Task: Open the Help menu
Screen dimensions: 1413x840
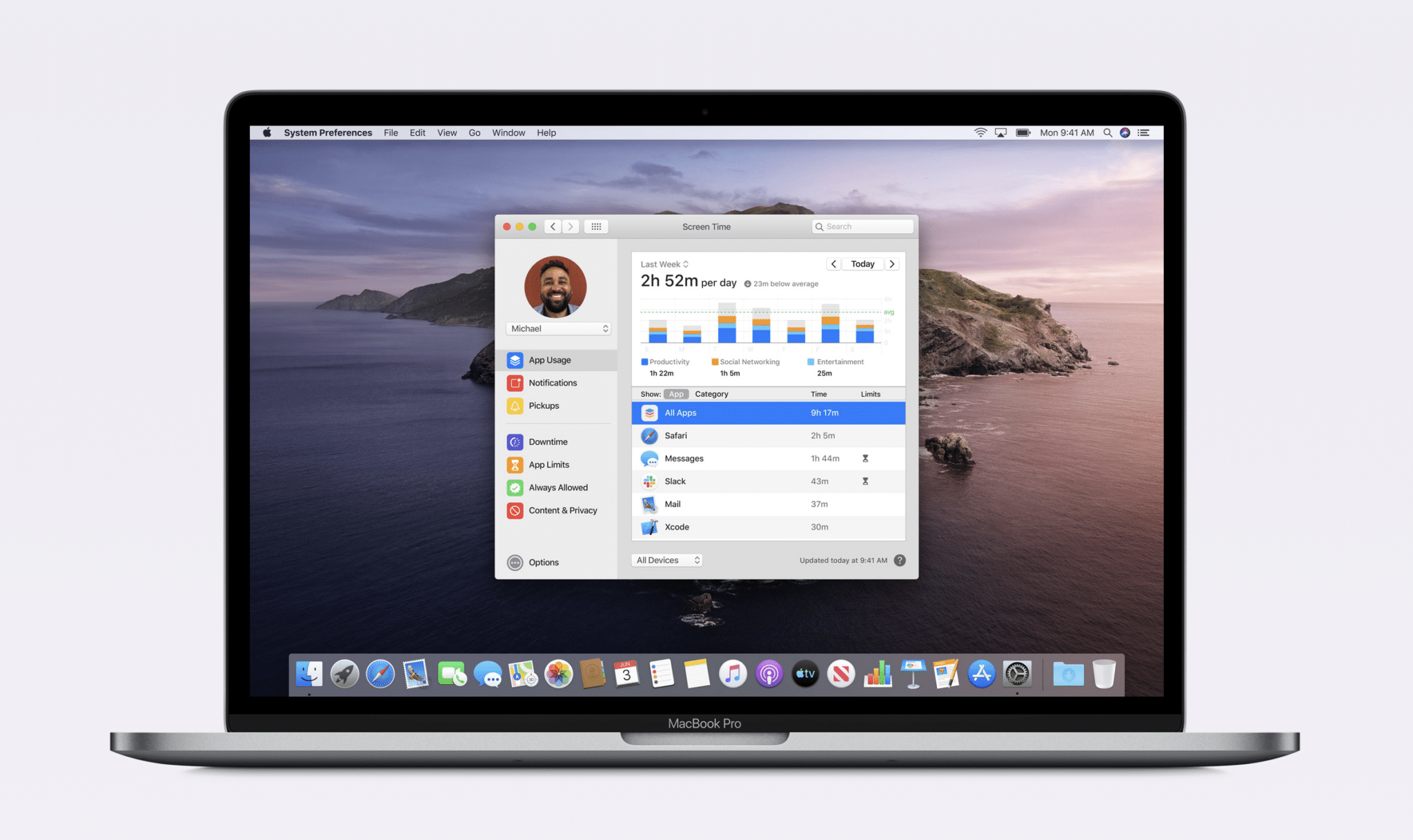Action: click(x=546, y=132)
